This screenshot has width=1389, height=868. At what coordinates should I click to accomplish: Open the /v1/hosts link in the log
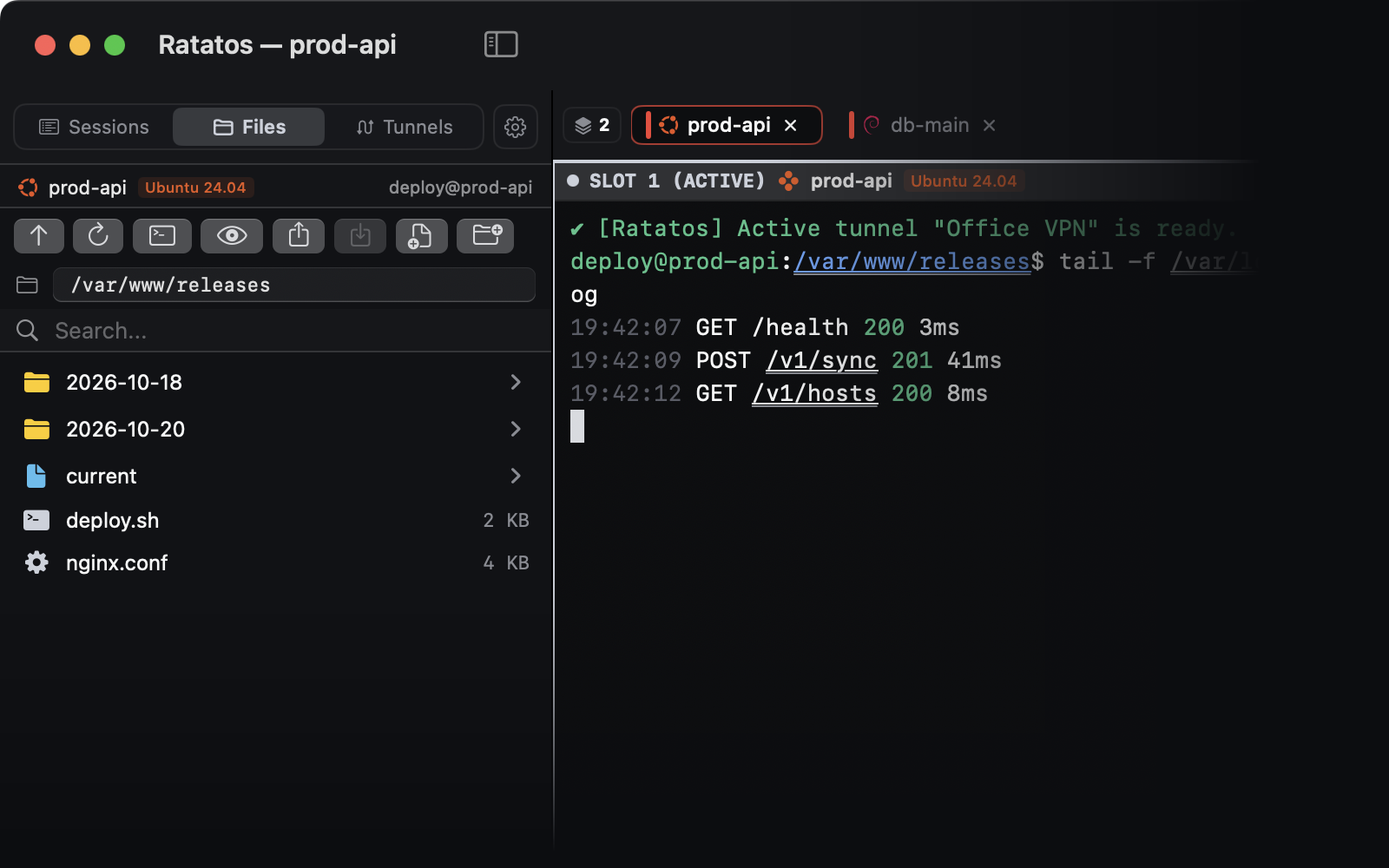[814, 393]
